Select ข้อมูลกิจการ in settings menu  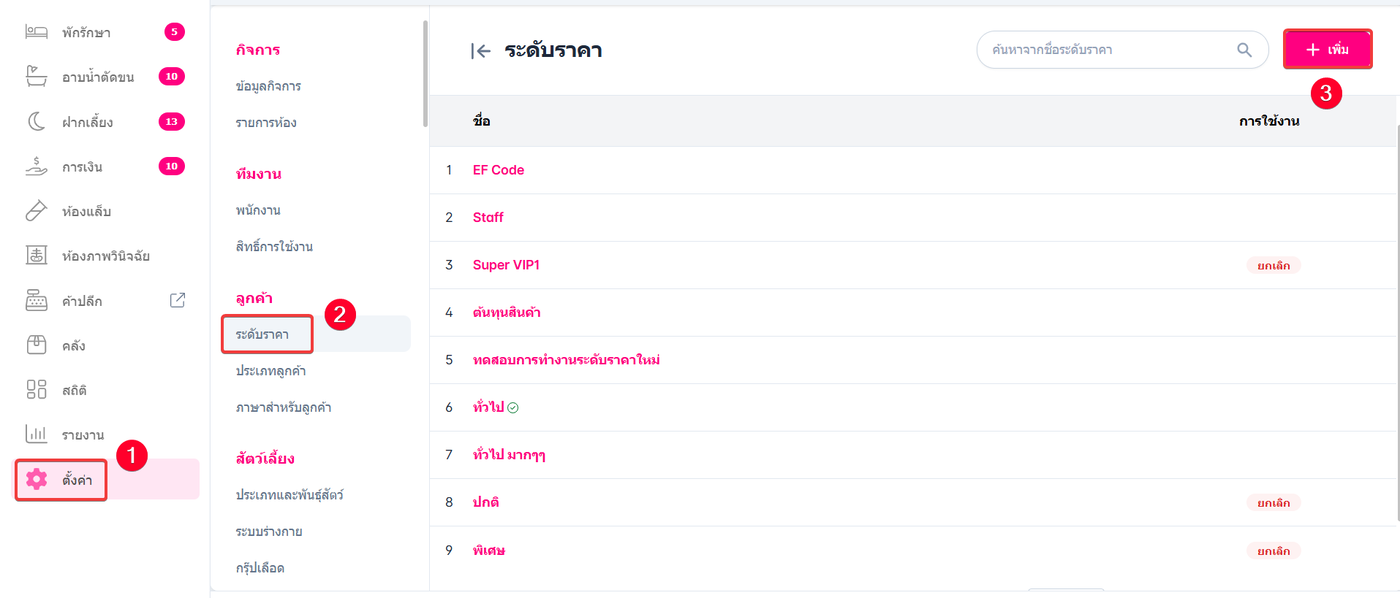[x=268, y=86]
